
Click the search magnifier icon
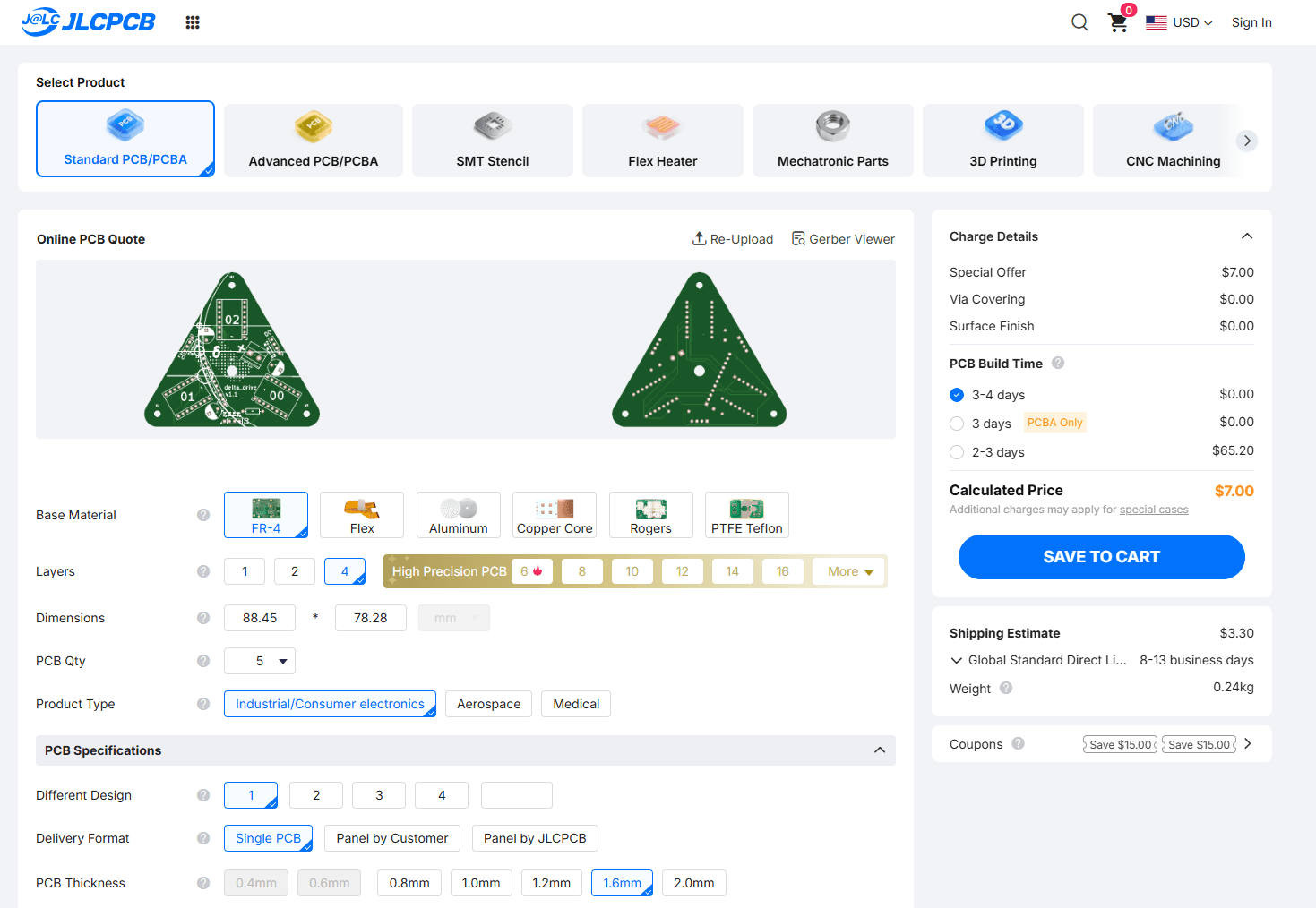pyautogui.click(x=1080, y=22)
